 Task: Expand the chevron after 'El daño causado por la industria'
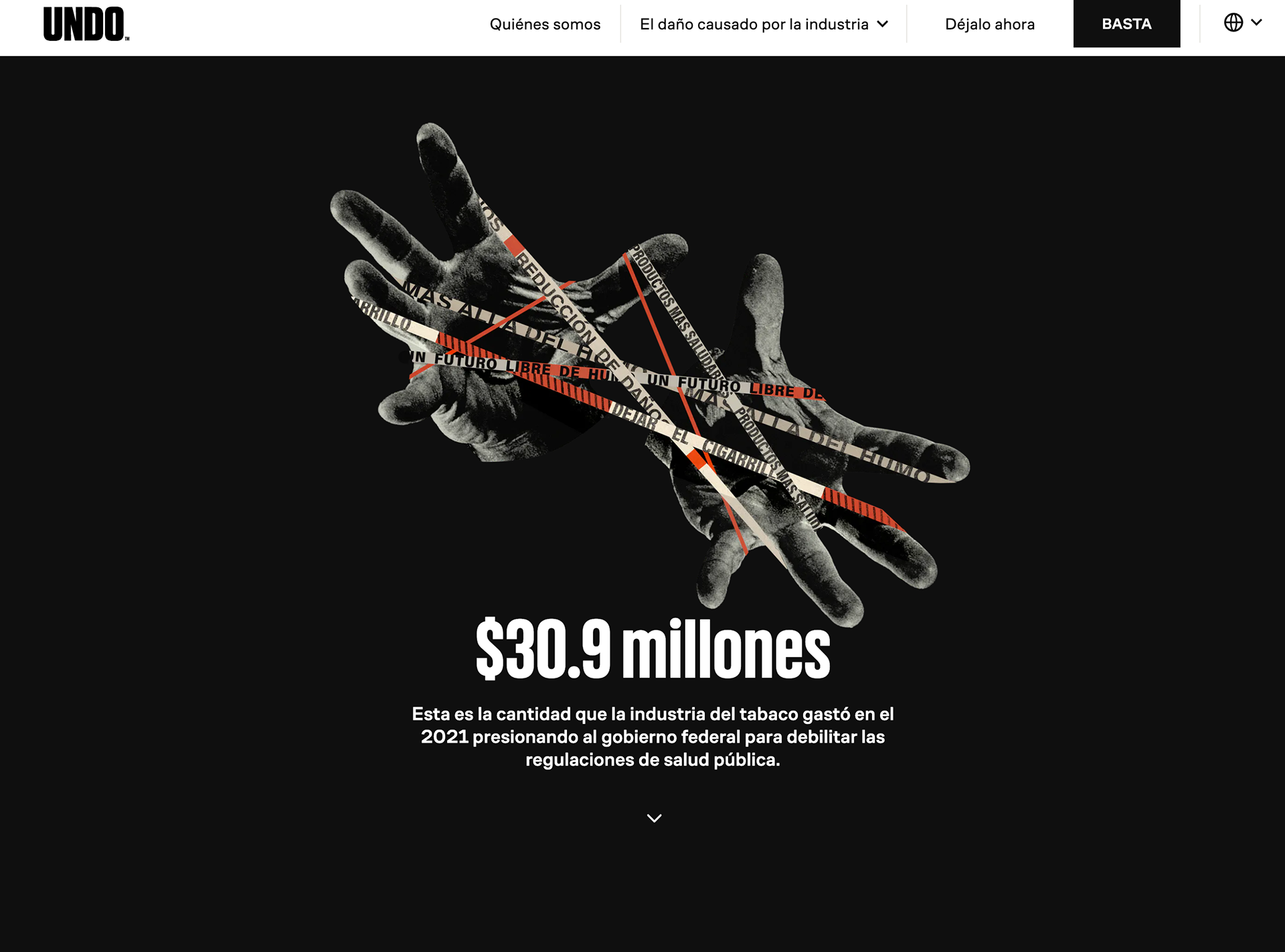click(x=883, y=24)
